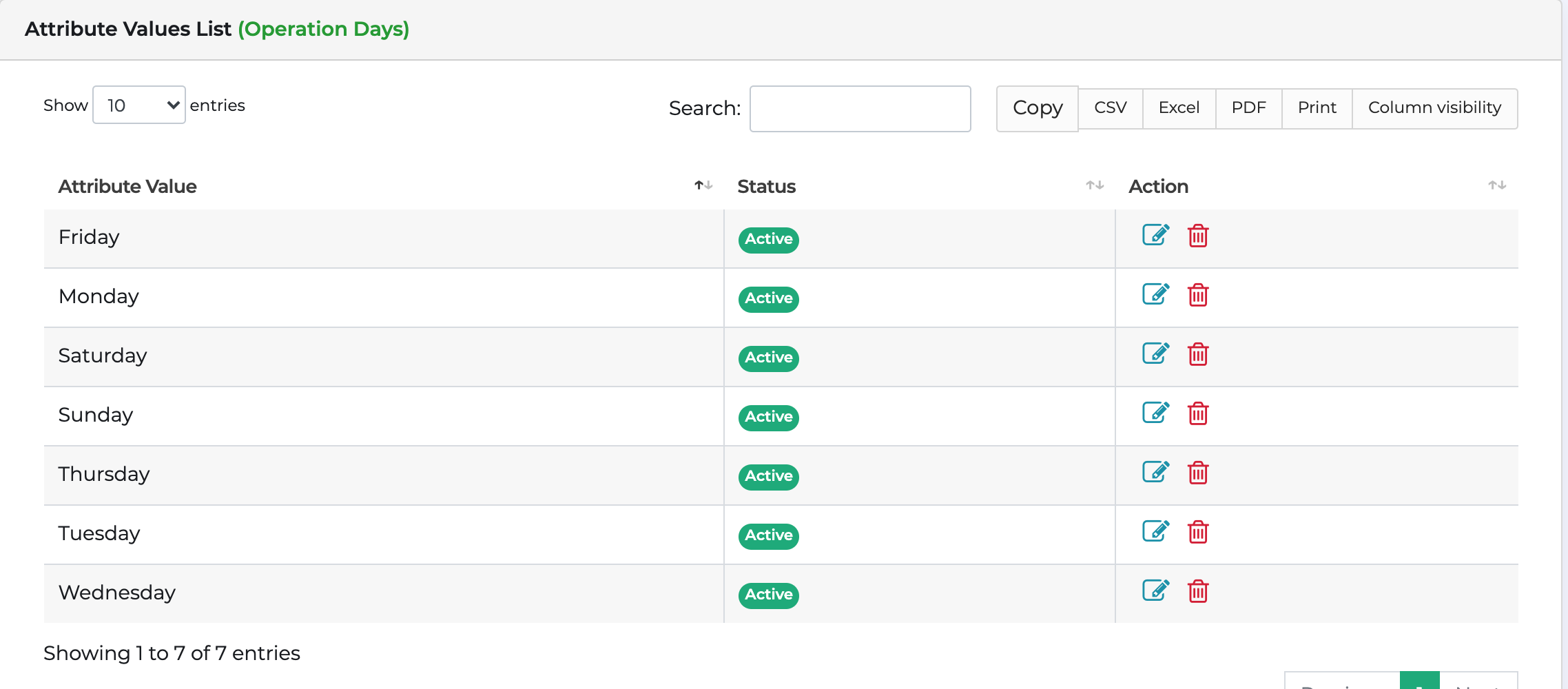Edit the Thursday attribute value
The height and width of the screenshot is (689, 1568).
[x=1155, y=473]
